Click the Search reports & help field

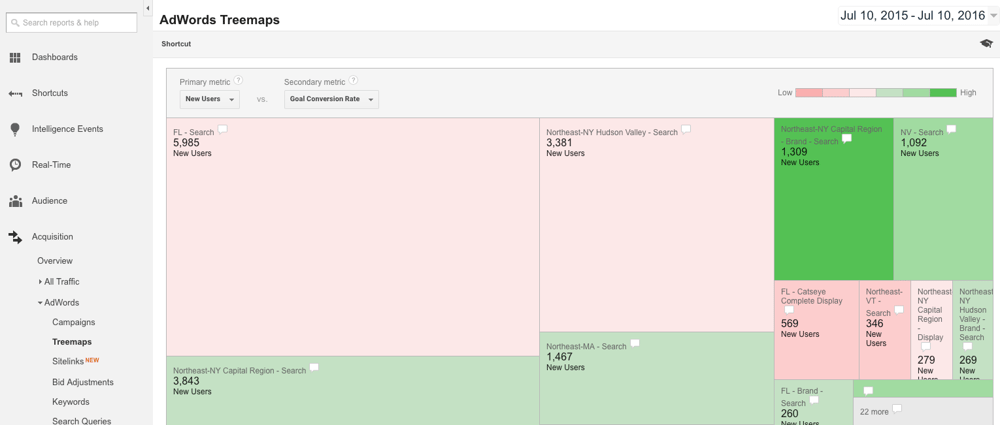(x=72, y=22)
